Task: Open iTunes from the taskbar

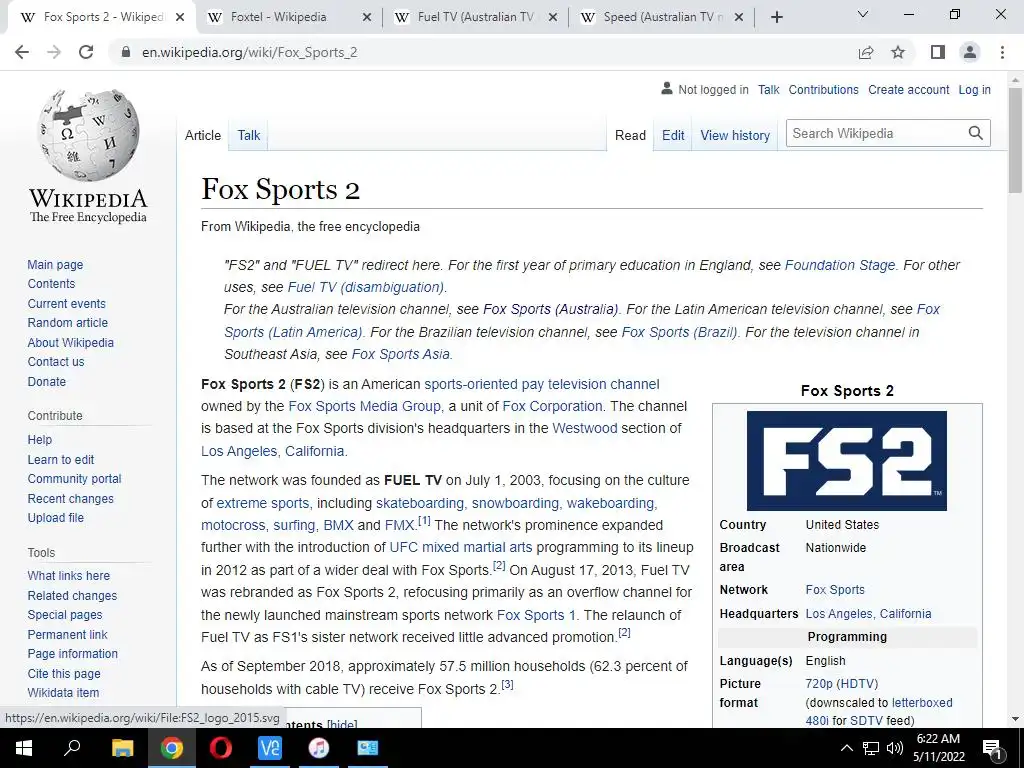Action: (x=319, y=748)
